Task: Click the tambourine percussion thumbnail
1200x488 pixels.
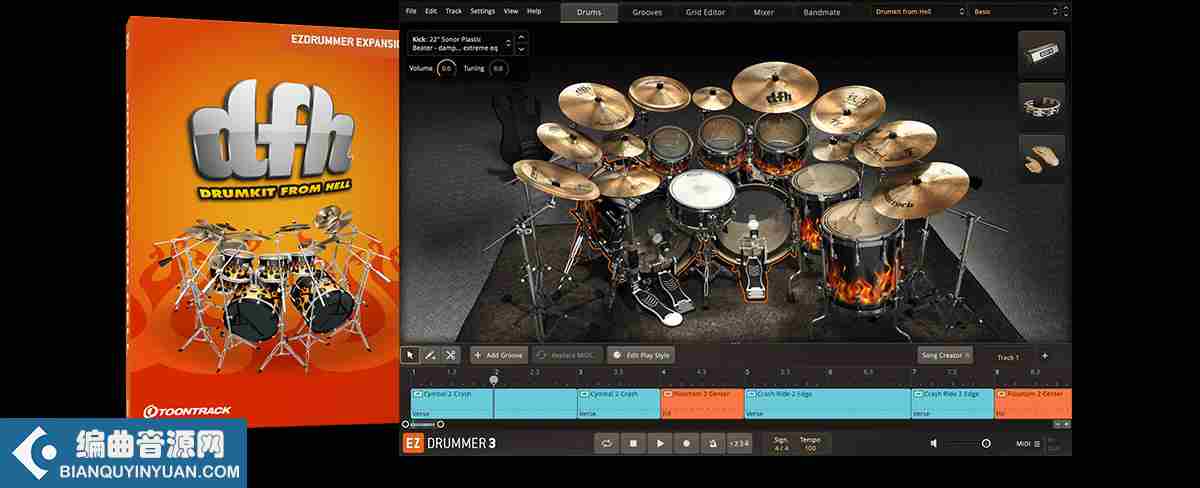Action: point(1041,104)
